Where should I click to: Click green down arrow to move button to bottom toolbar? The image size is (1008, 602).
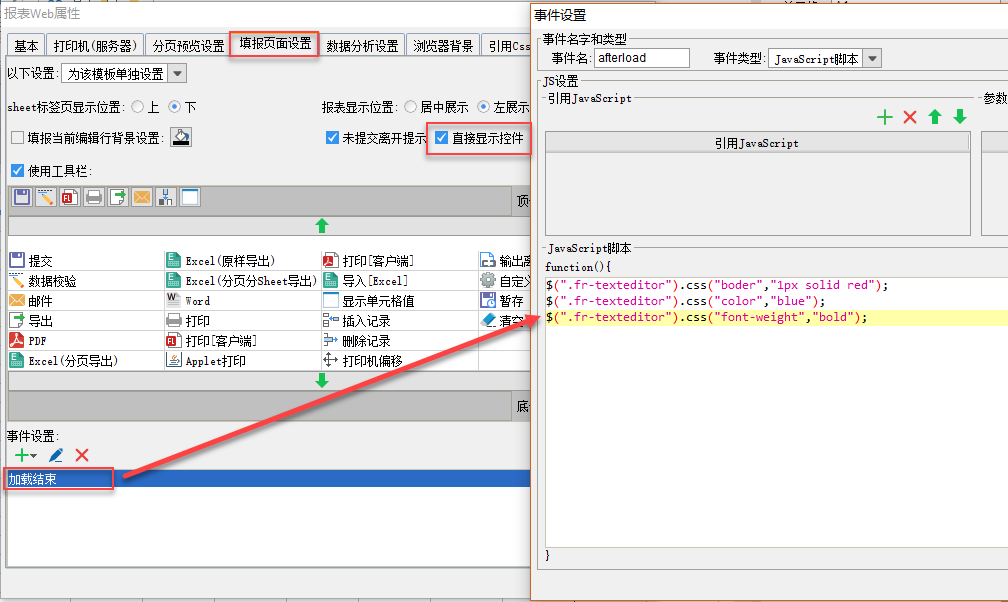coord(322,380)
